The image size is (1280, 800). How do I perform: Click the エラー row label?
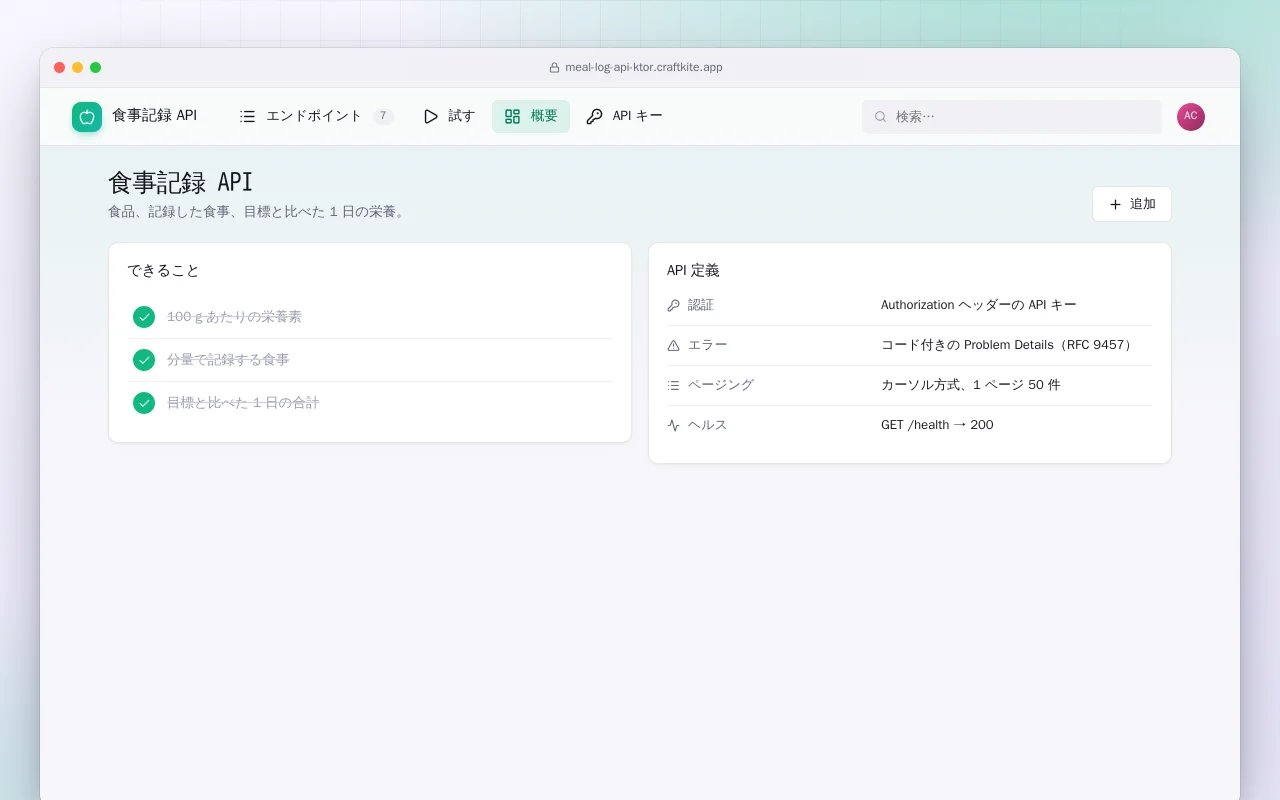click(x=708, y=345)
